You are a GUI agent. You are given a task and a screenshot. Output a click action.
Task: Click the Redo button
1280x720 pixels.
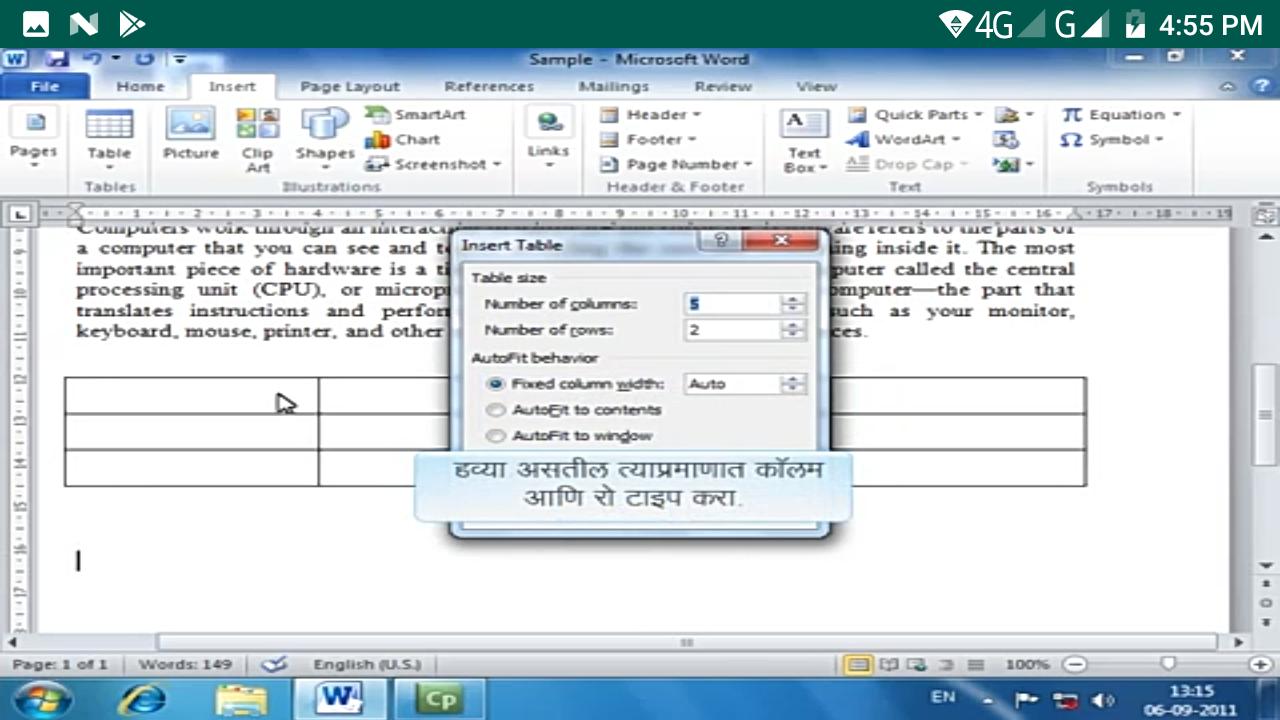(x=145, y=59)
